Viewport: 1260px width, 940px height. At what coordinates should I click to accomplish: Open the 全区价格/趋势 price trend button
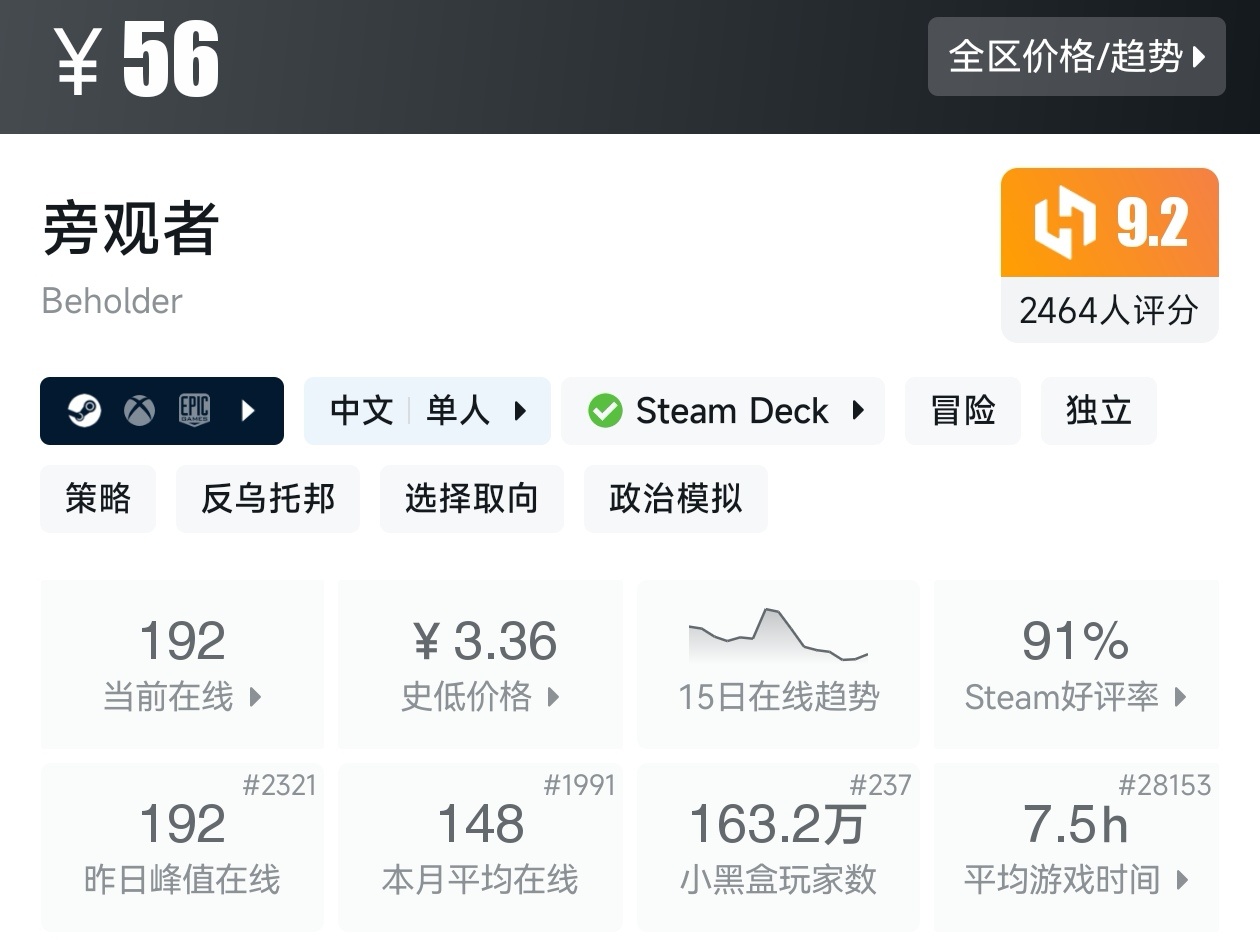point(1076,57)
